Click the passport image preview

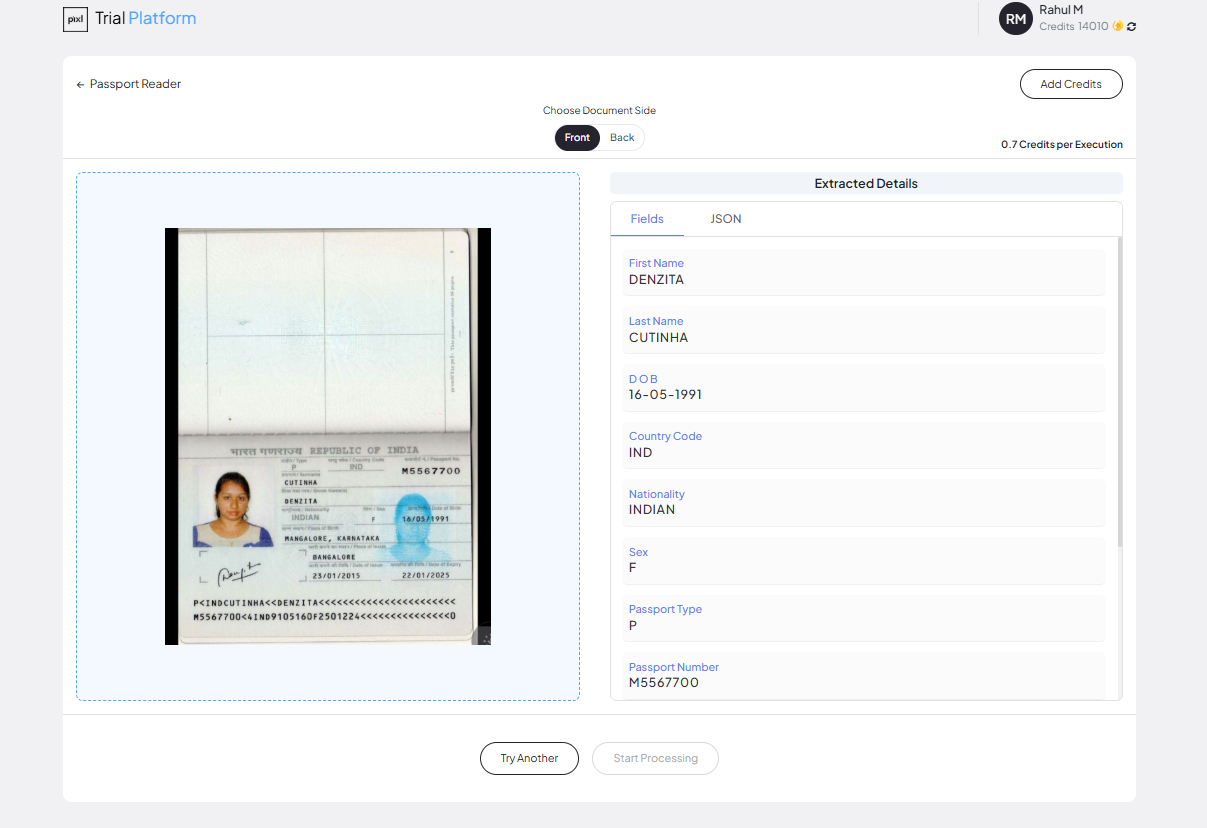tap(327, 434)
